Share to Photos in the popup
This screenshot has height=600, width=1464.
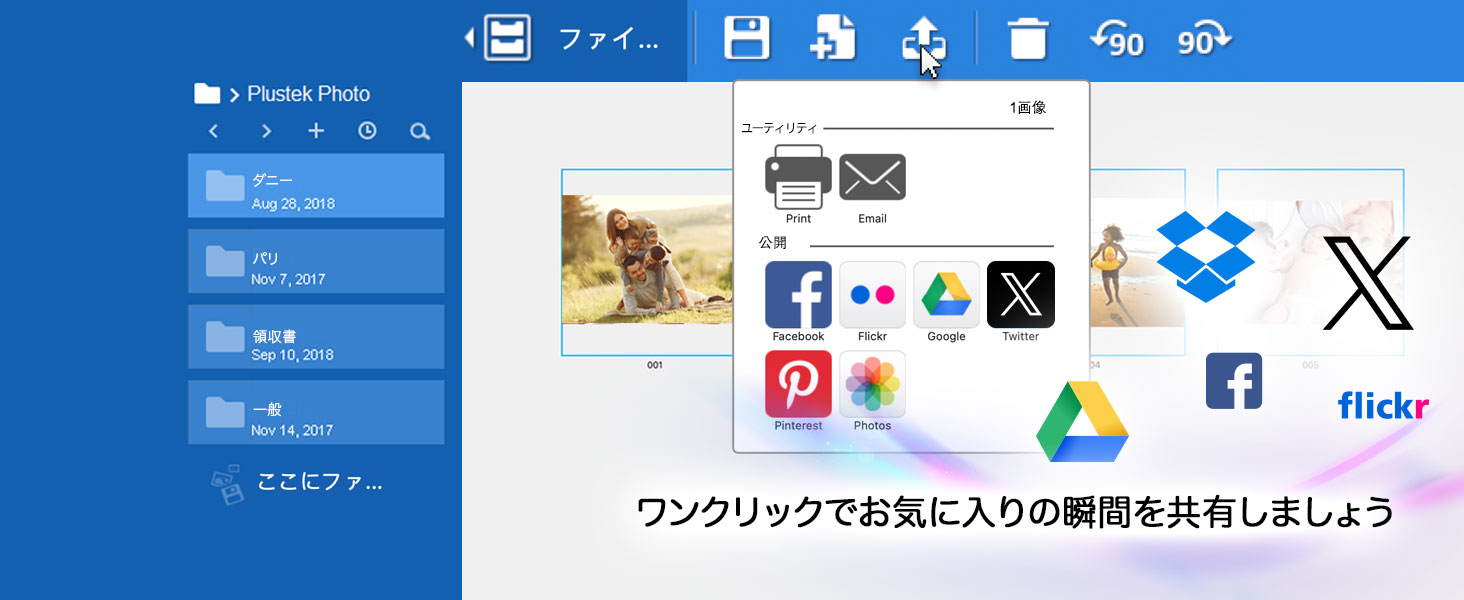pyautogui.click(x=872, y=391)
